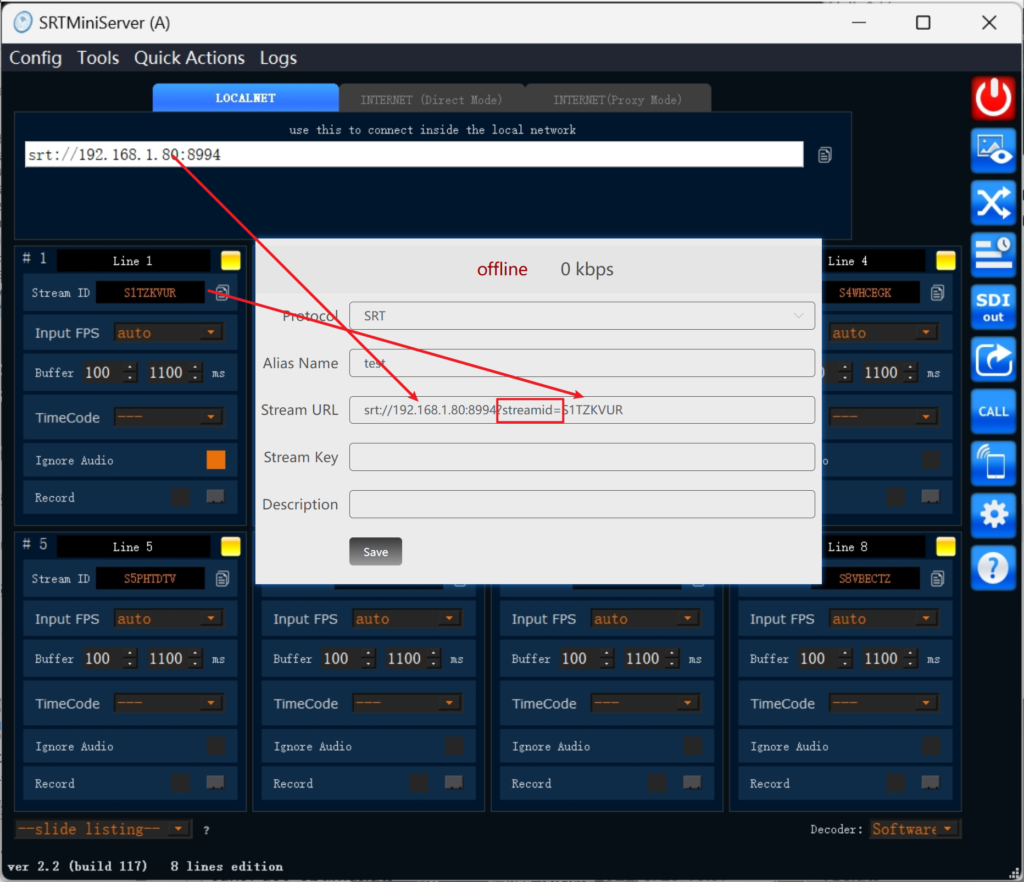
Task: Toggle Ignore Audio for Line 1
Action: 216,460
